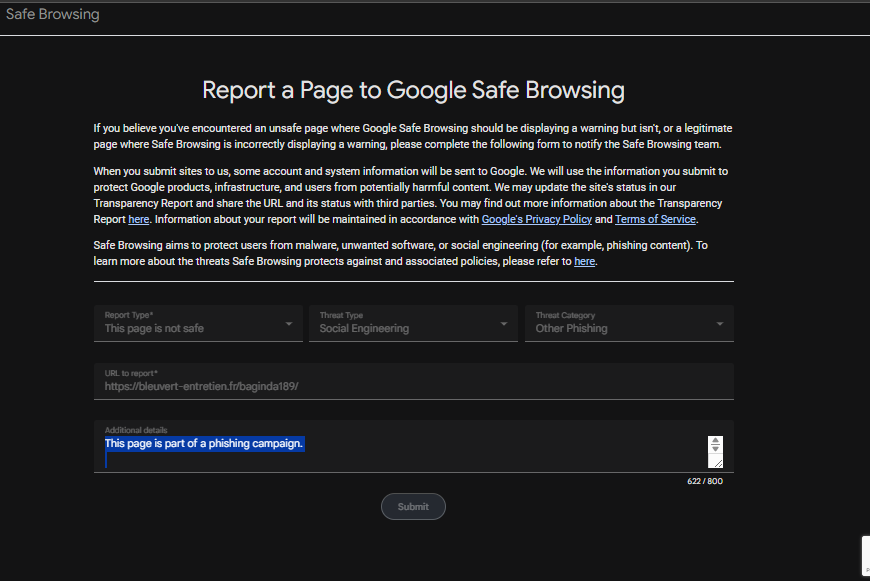
Task: Open the Terms of Service link
Action: coord(655,219)
